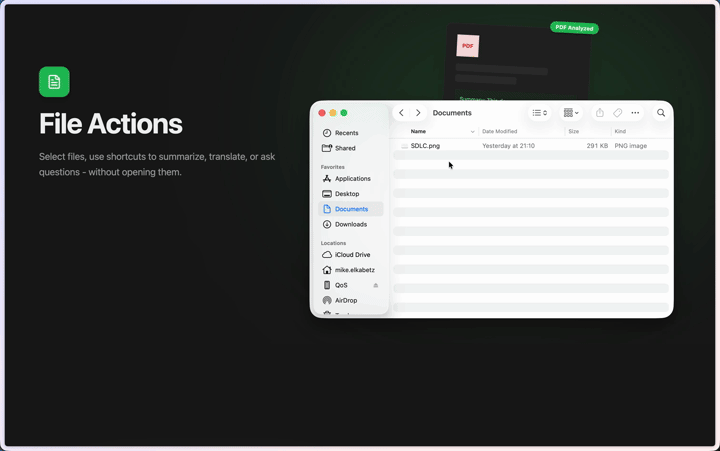
Task: Sort files by Date Modified column
Action: click(x=500, y=131)
